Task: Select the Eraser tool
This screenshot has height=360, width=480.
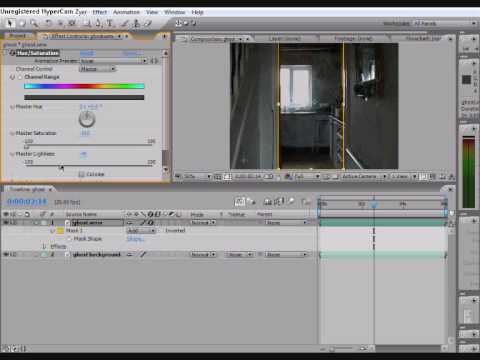Action: pyautogui.click(x=148, y=23)
